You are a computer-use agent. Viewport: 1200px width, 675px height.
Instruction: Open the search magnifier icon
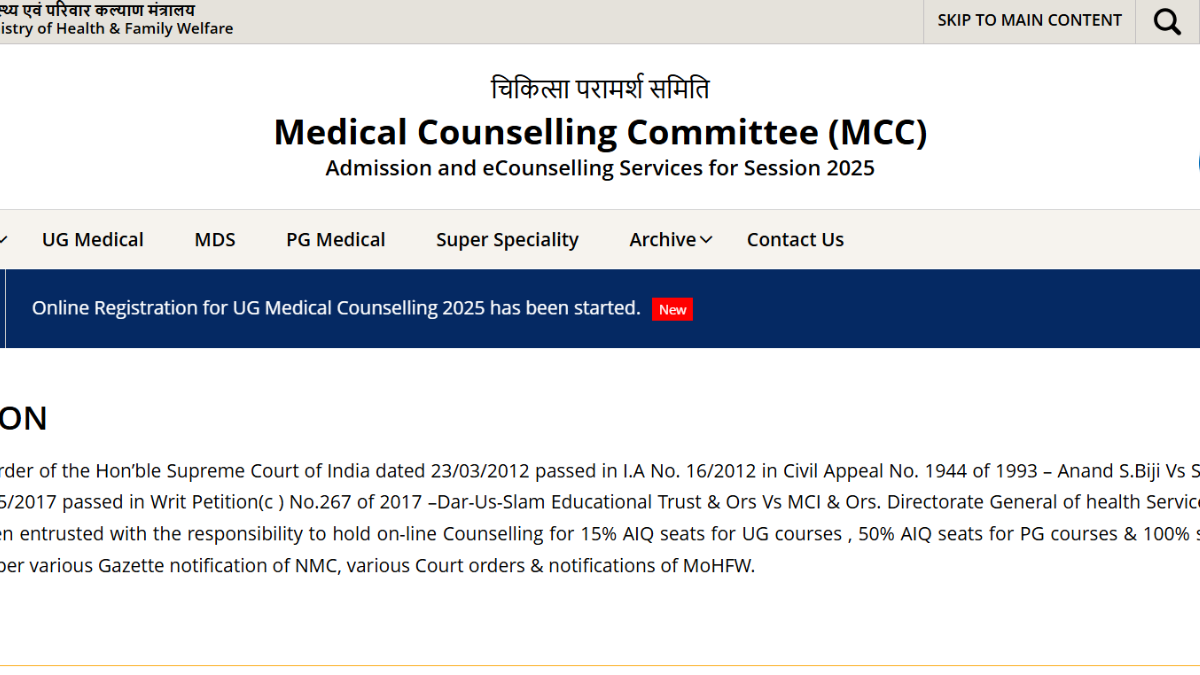(x=1167, y=21)
